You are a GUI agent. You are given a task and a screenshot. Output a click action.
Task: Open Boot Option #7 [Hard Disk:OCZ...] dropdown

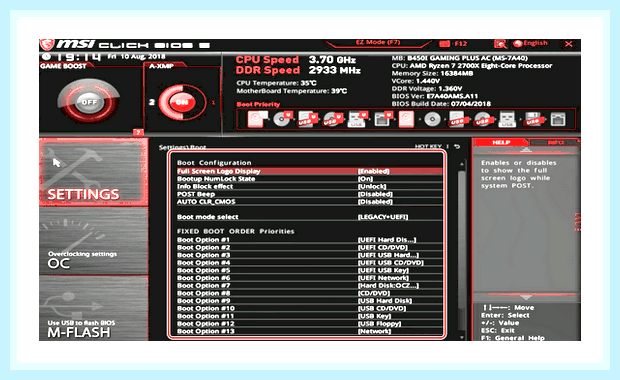(x=388, y=285)
